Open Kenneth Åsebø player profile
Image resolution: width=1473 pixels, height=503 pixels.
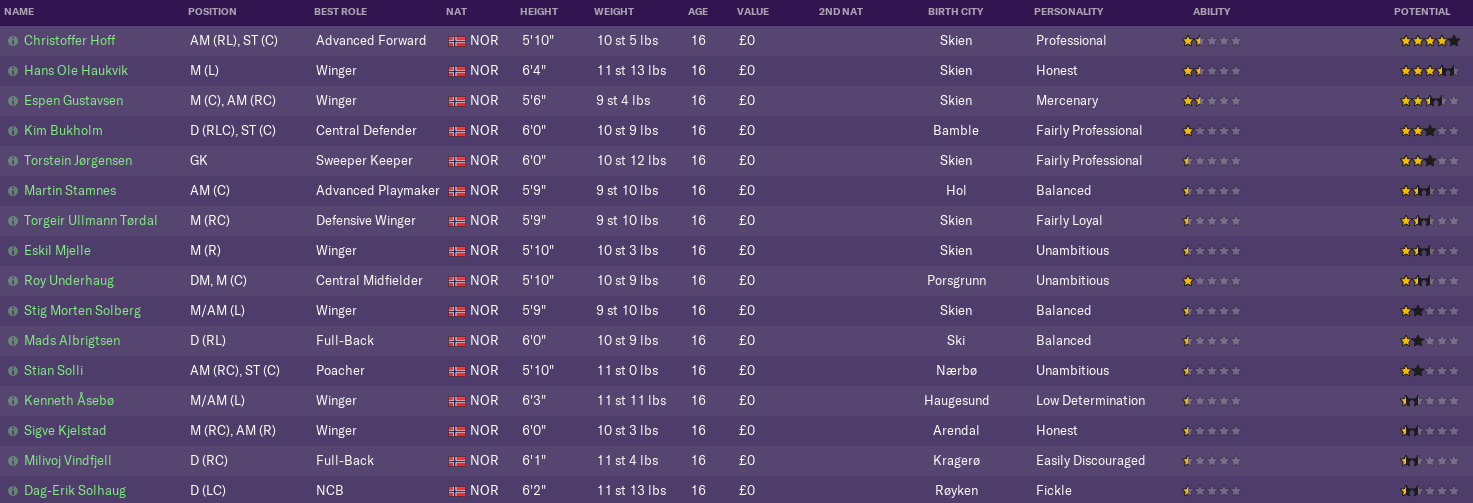(x=69, y=401)
